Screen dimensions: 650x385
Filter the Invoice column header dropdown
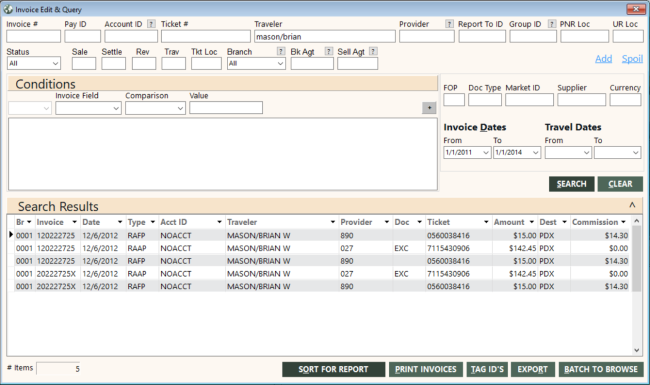click(74, 222)
